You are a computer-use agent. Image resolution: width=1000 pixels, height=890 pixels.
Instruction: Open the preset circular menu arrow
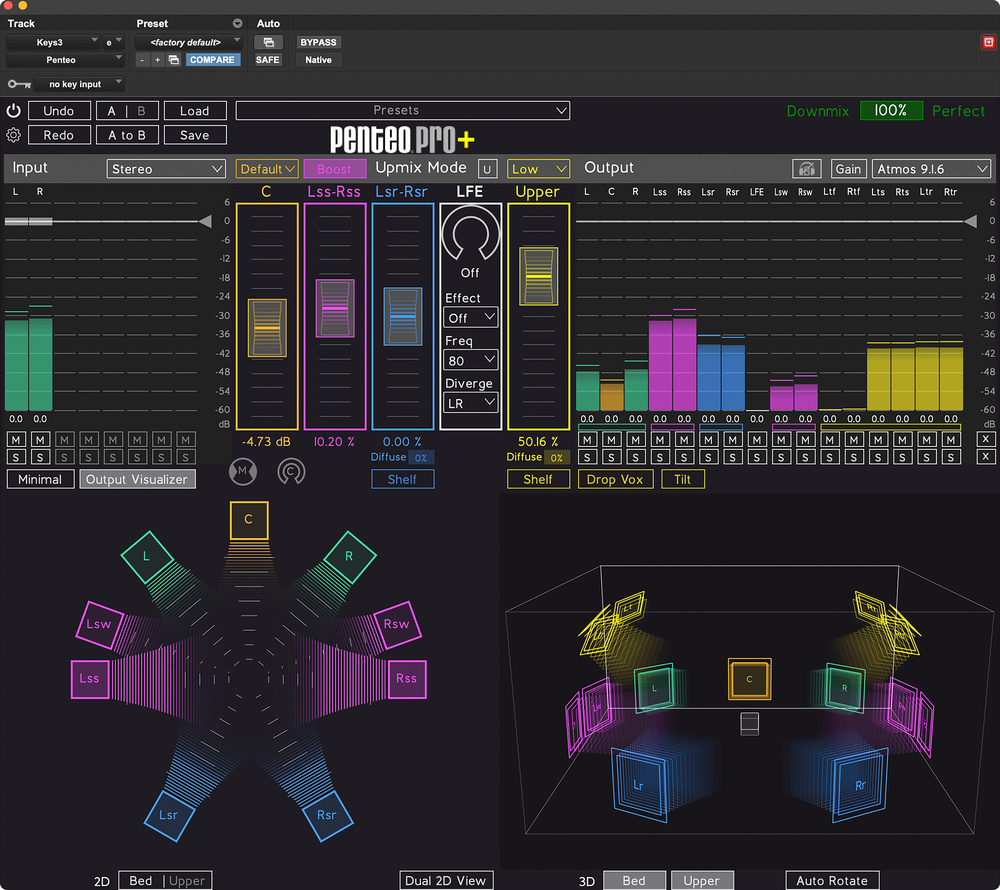(237, 23)
